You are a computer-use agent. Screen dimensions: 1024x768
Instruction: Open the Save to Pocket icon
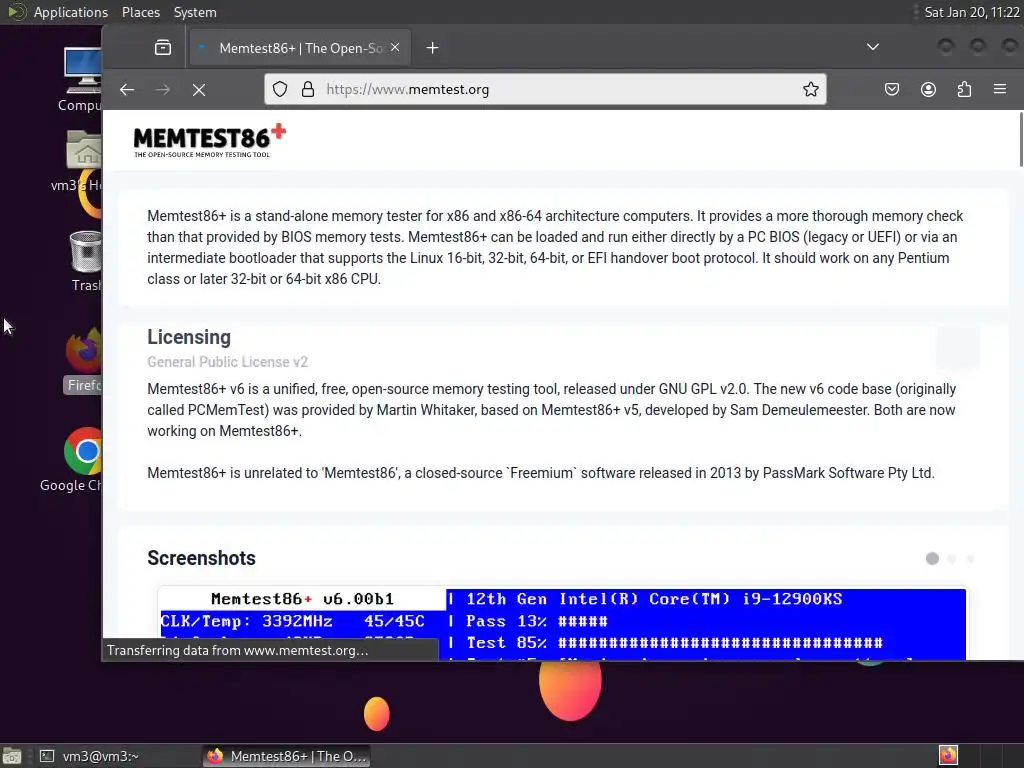[891, 89]
